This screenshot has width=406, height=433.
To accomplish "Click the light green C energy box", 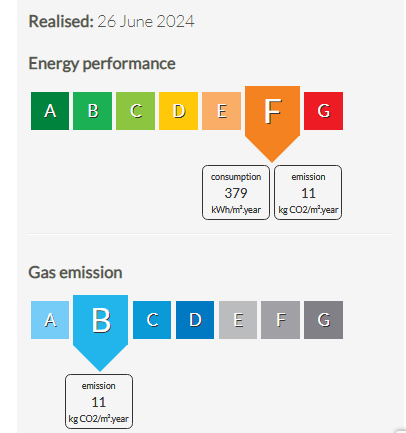I will pos(135,111).
